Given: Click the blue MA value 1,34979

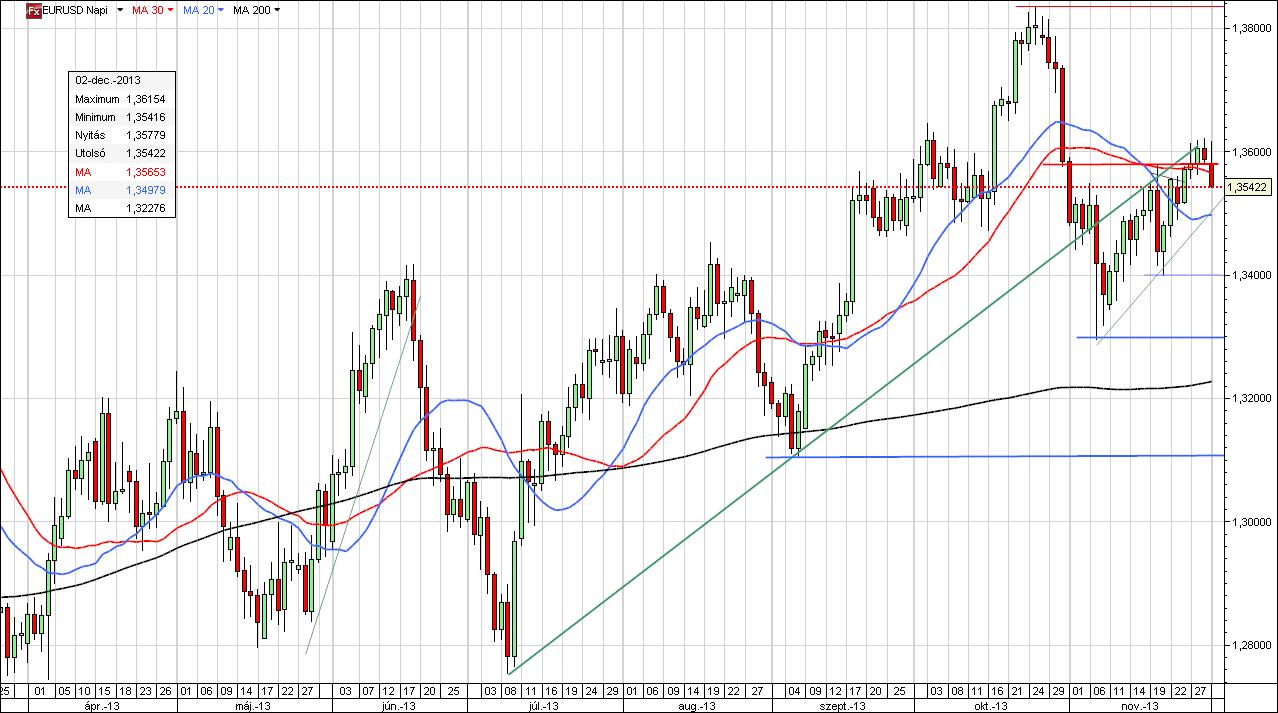Looking at the screenshot, I should click(146, 190).
